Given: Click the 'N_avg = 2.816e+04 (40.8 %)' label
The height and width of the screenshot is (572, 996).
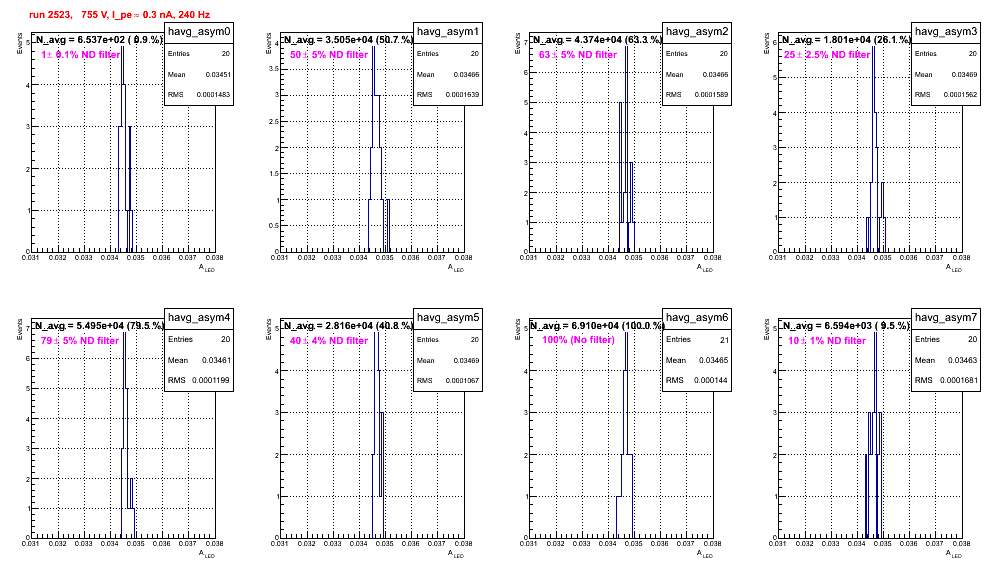Looking at the screenshot, I should (x=348, y=325).
